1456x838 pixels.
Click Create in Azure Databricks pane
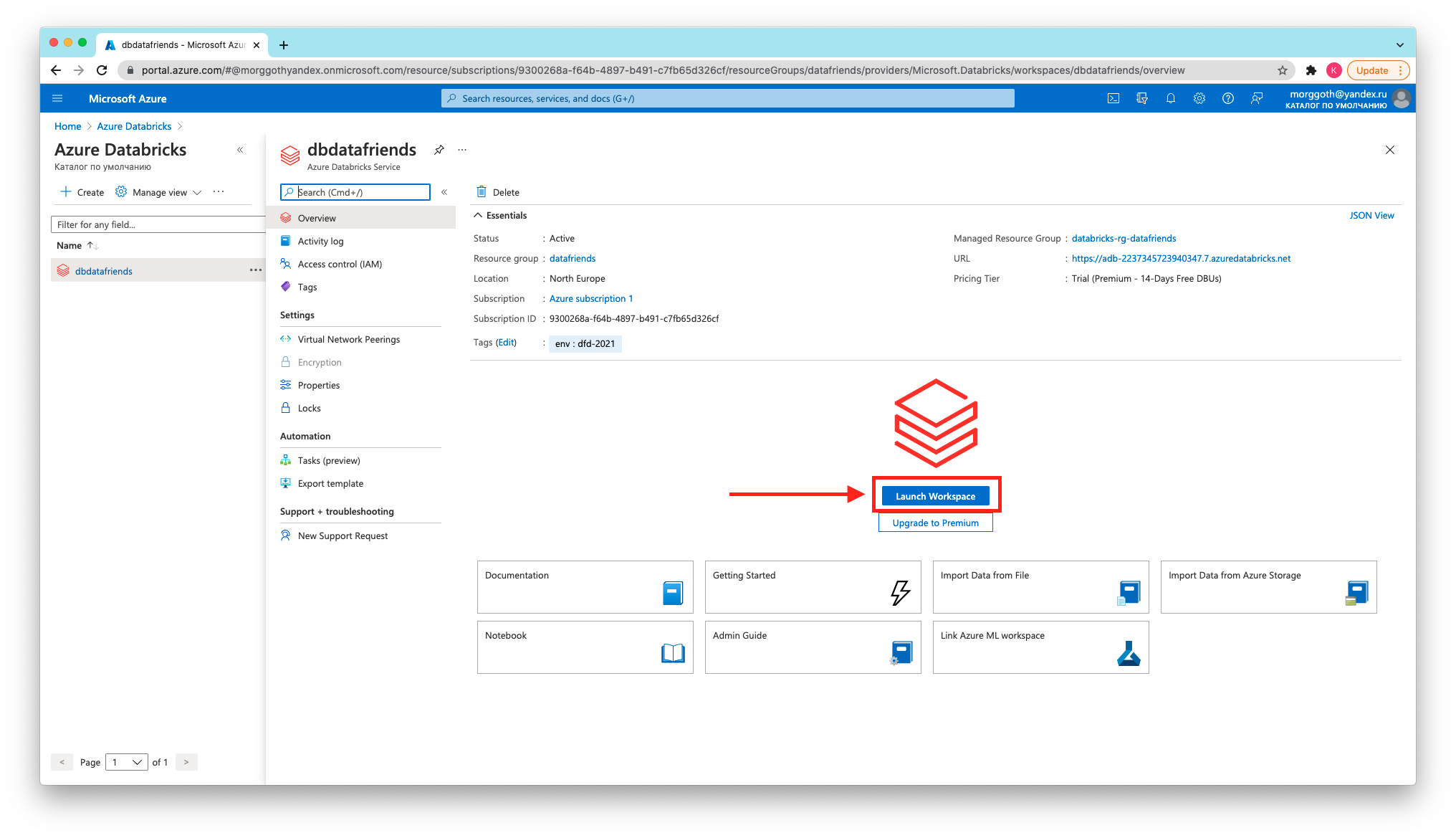click(82, 192)
